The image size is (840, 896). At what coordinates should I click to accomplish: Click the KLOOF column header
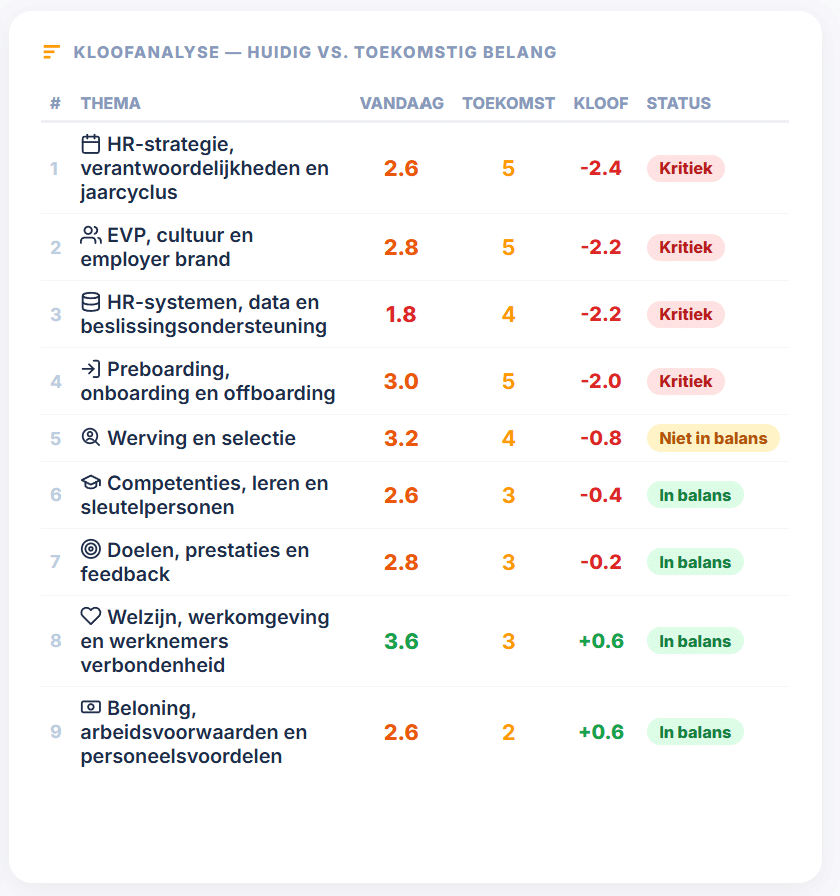pyautogui.click(x=601, y=103)
